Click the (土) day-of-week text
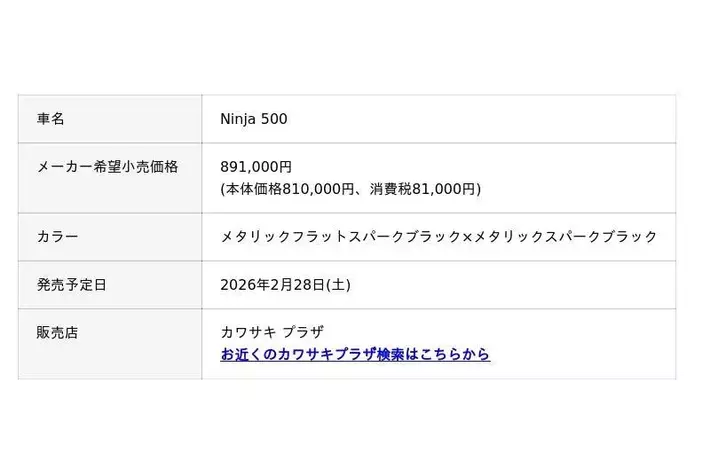Viewport: 710px width, 474px height. click(x=338, y=285)
